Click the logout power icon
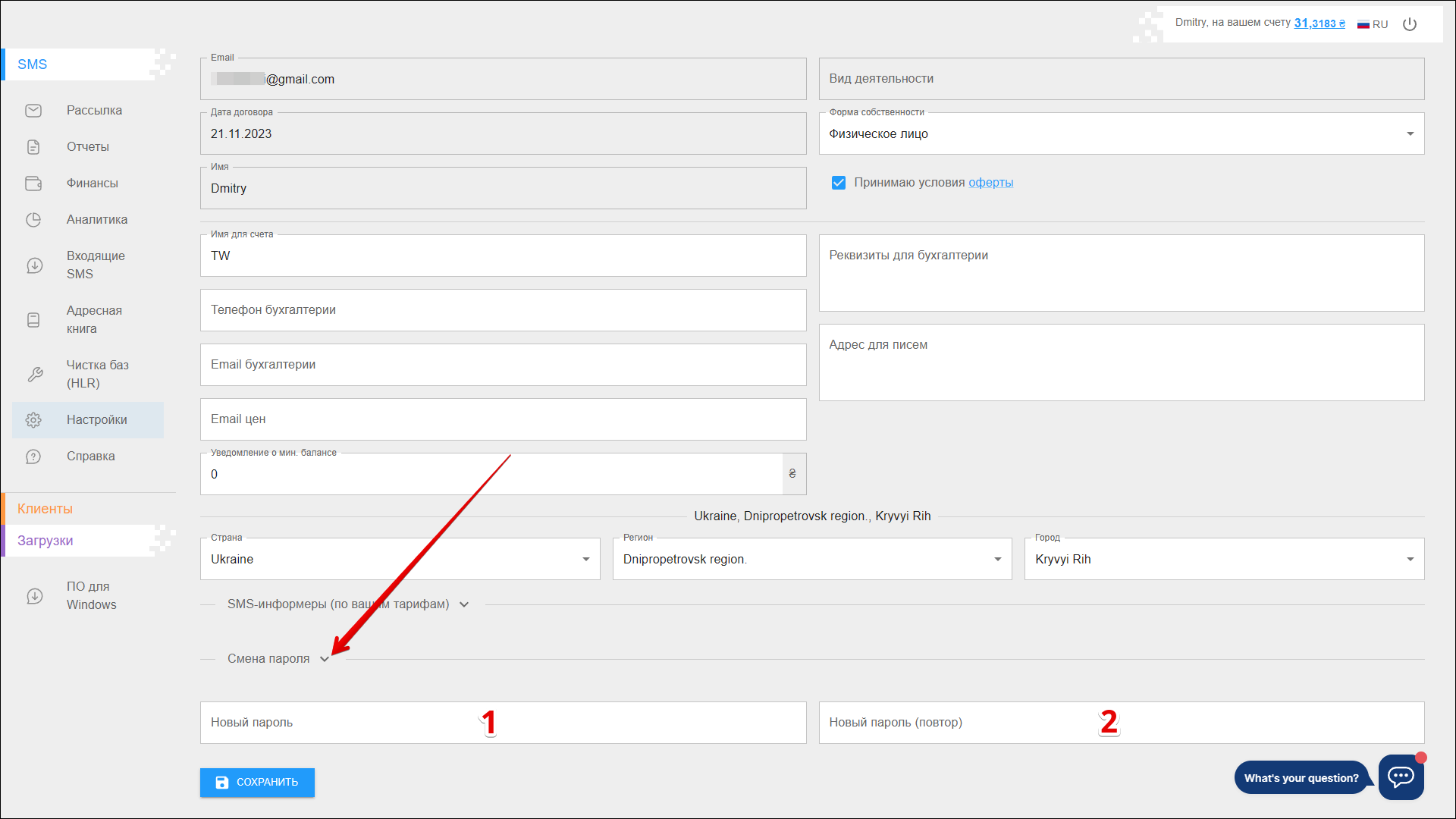Screen dimensions: 1456x819 (x=1410, y=24)
